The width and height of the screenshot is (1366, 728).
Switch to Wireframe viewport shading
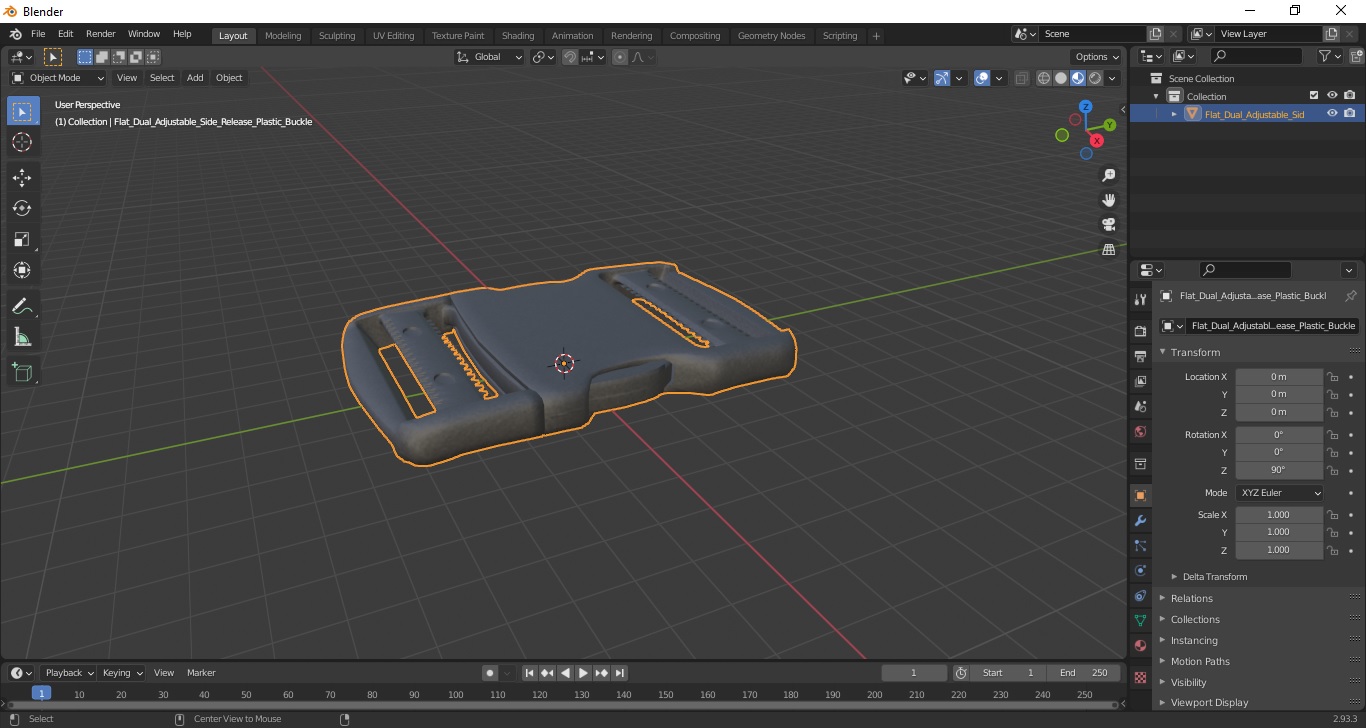click(1044, 78)
